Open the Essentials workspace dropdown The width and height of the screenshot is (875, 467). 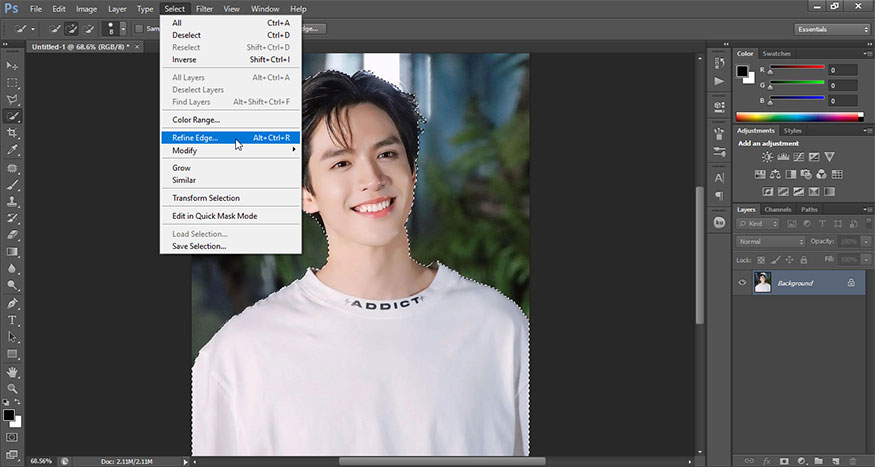click(x=831, y=29)
